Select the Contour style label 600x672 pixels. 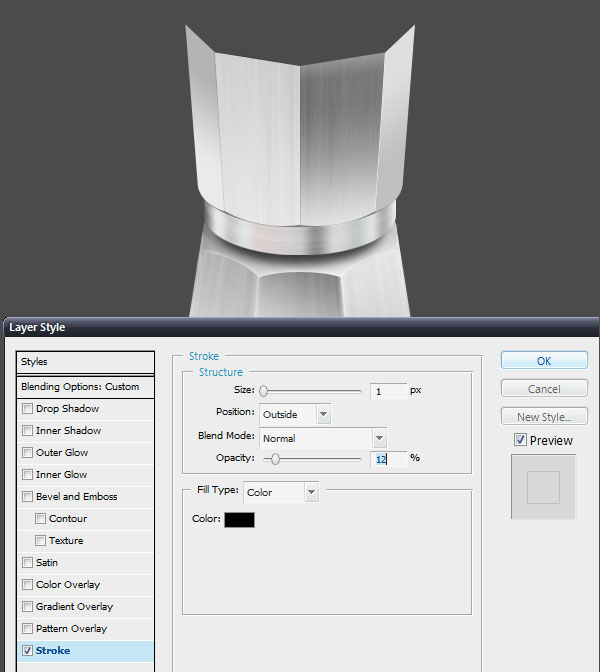(x=68, y=519)
